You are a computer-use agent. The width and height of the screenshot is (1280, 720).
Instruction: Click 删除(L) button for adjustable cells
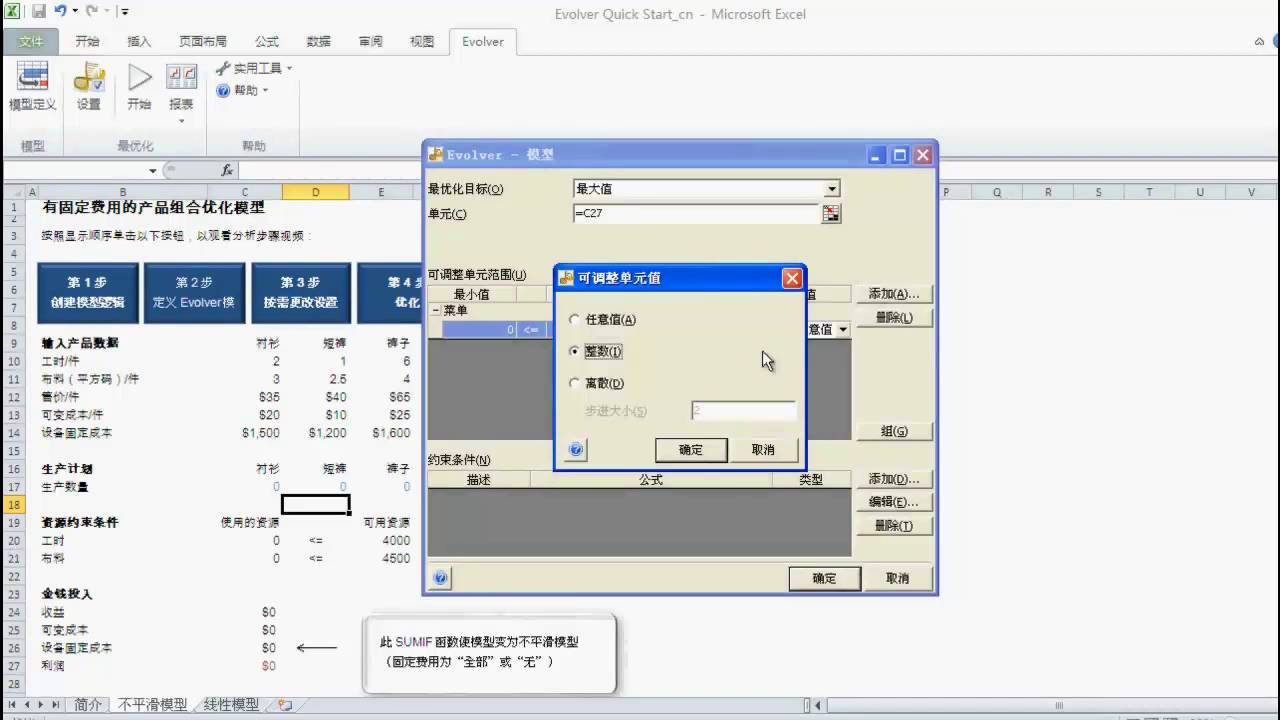point(894,318)
